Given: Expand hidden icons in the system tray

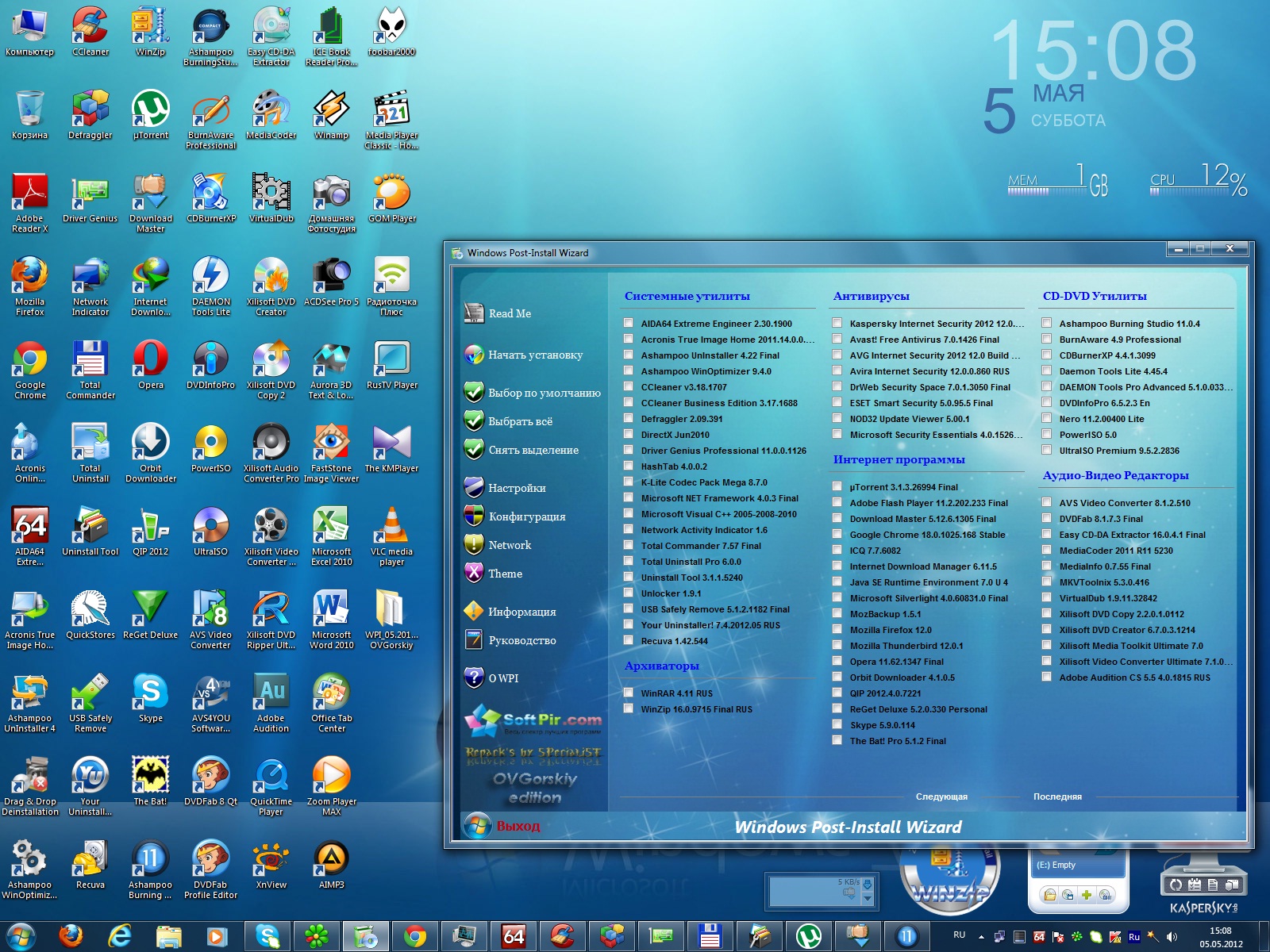Looking at the screenshot, I should click(x=981, y=937).
